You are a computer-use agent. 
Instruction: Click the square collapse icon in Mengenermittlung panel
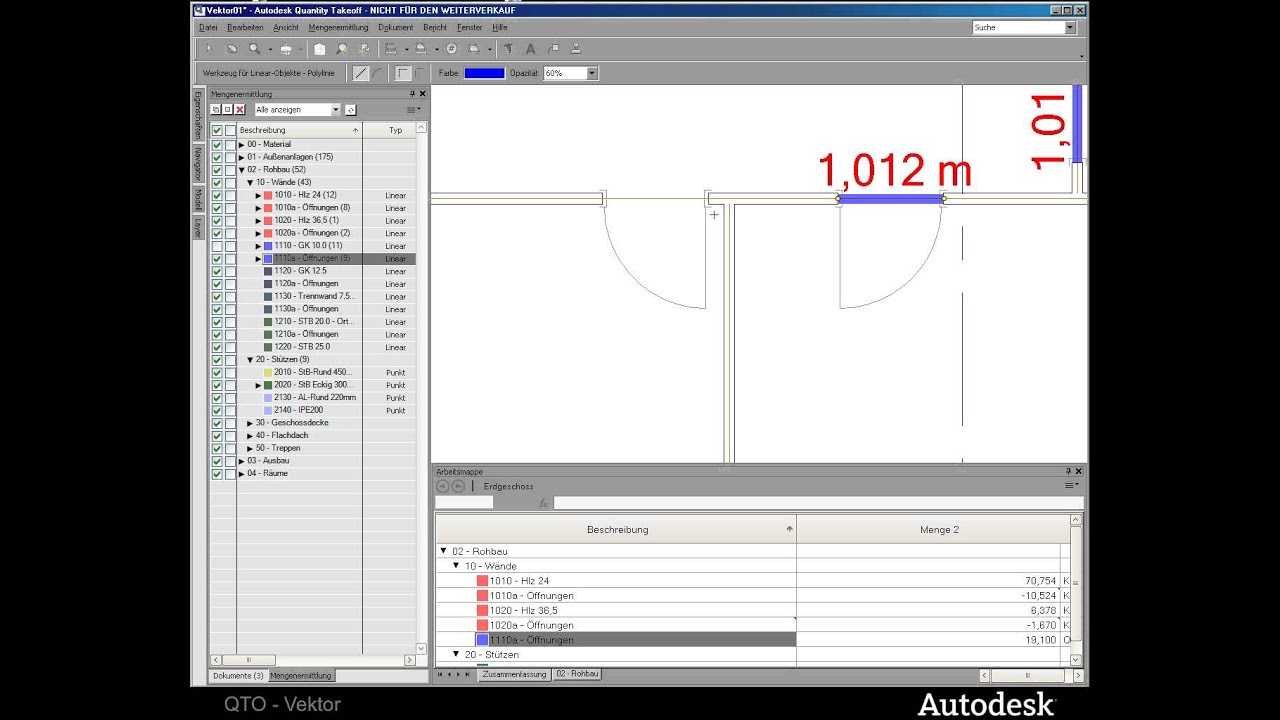(228, 109)
